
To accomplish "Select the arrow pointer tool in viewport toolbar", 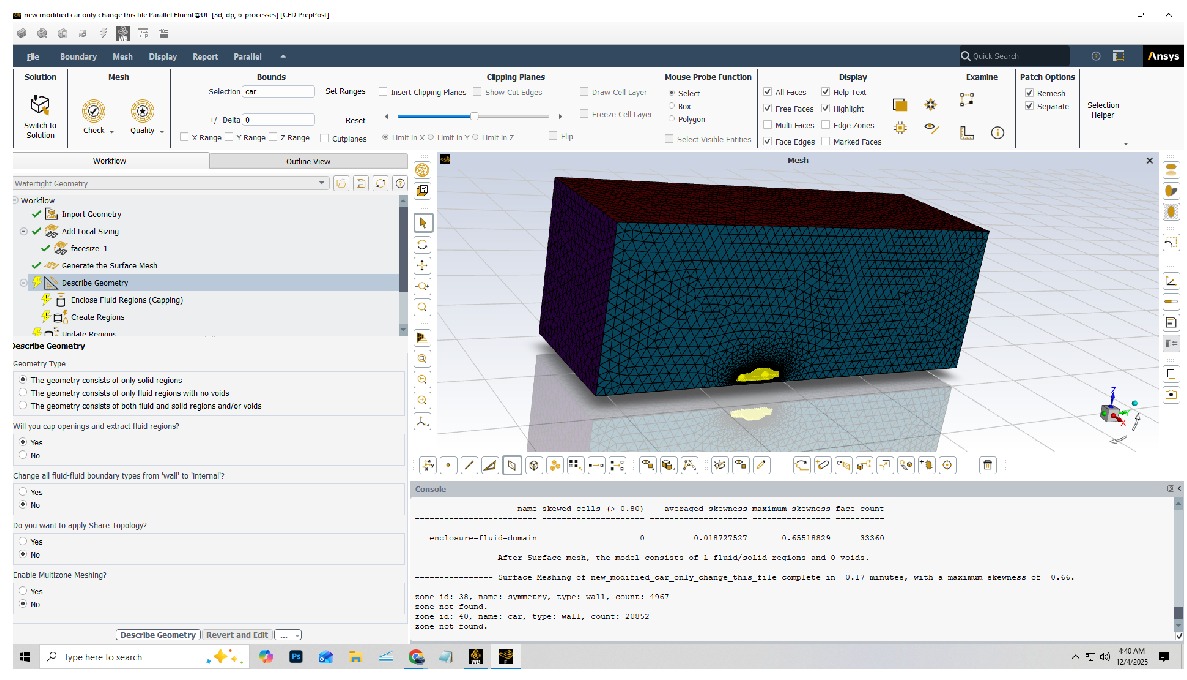I will 422,223.
